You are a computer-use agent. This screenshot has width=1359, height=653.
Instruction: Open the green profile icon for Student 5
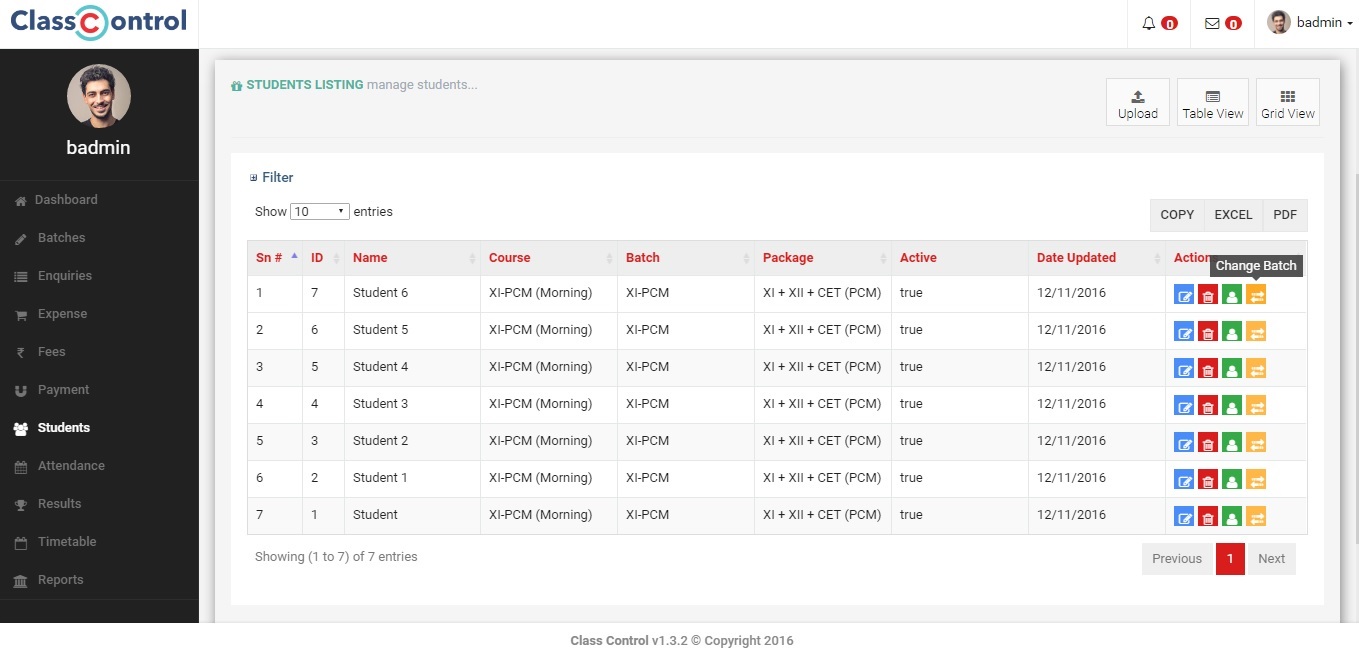pos(1232,332)
